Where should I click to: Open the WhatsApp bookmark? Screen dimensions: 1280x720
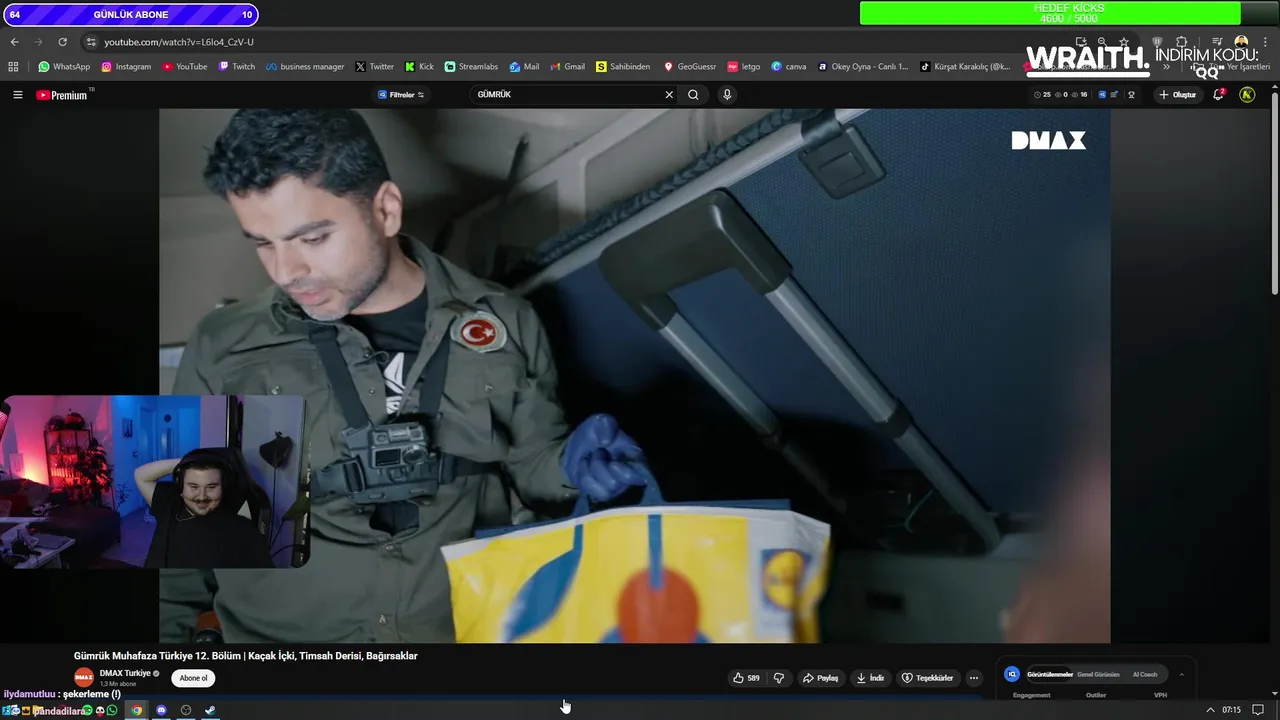[x=64, y=67]
